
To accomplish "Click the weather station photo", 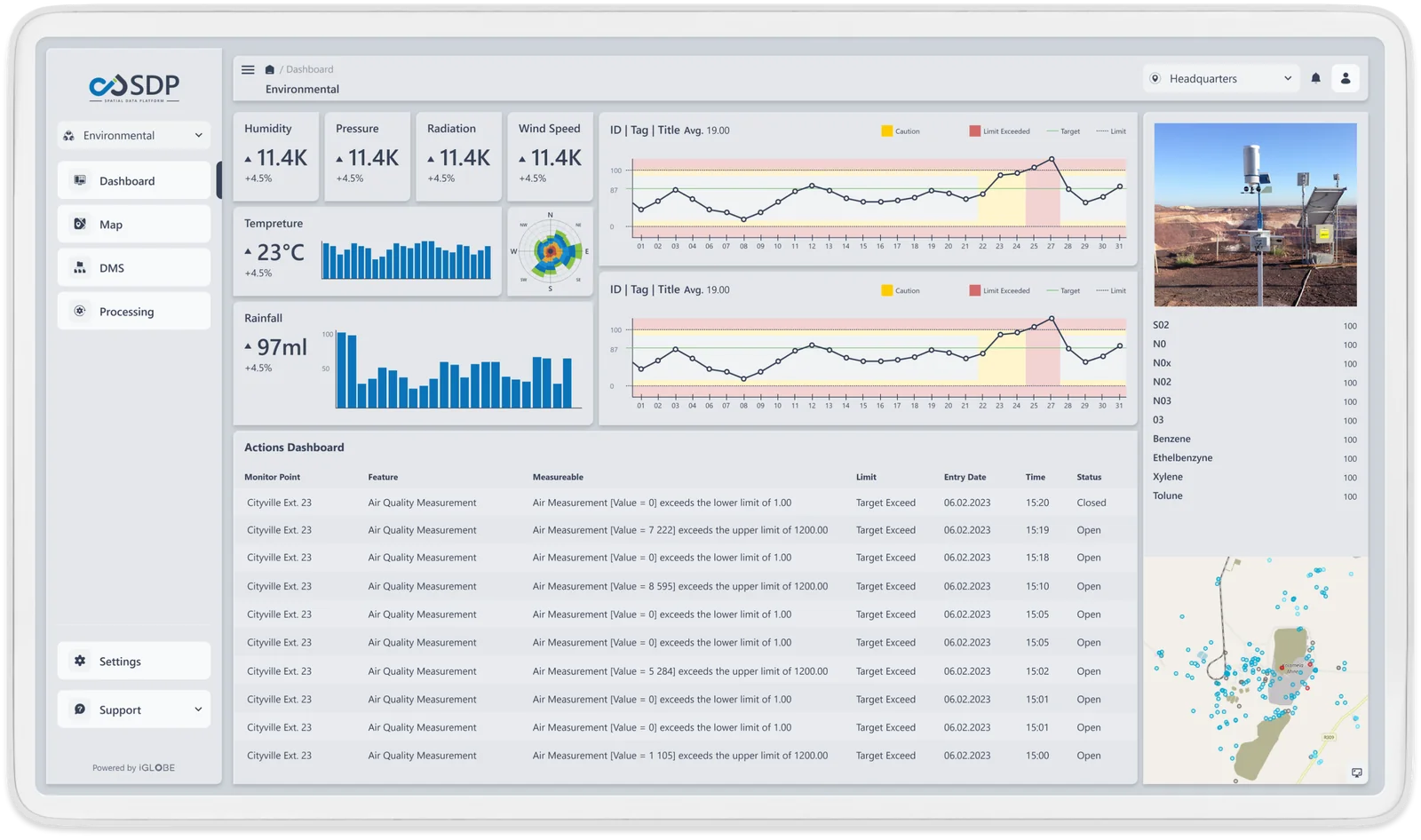I will click(x=1255, y=215).
